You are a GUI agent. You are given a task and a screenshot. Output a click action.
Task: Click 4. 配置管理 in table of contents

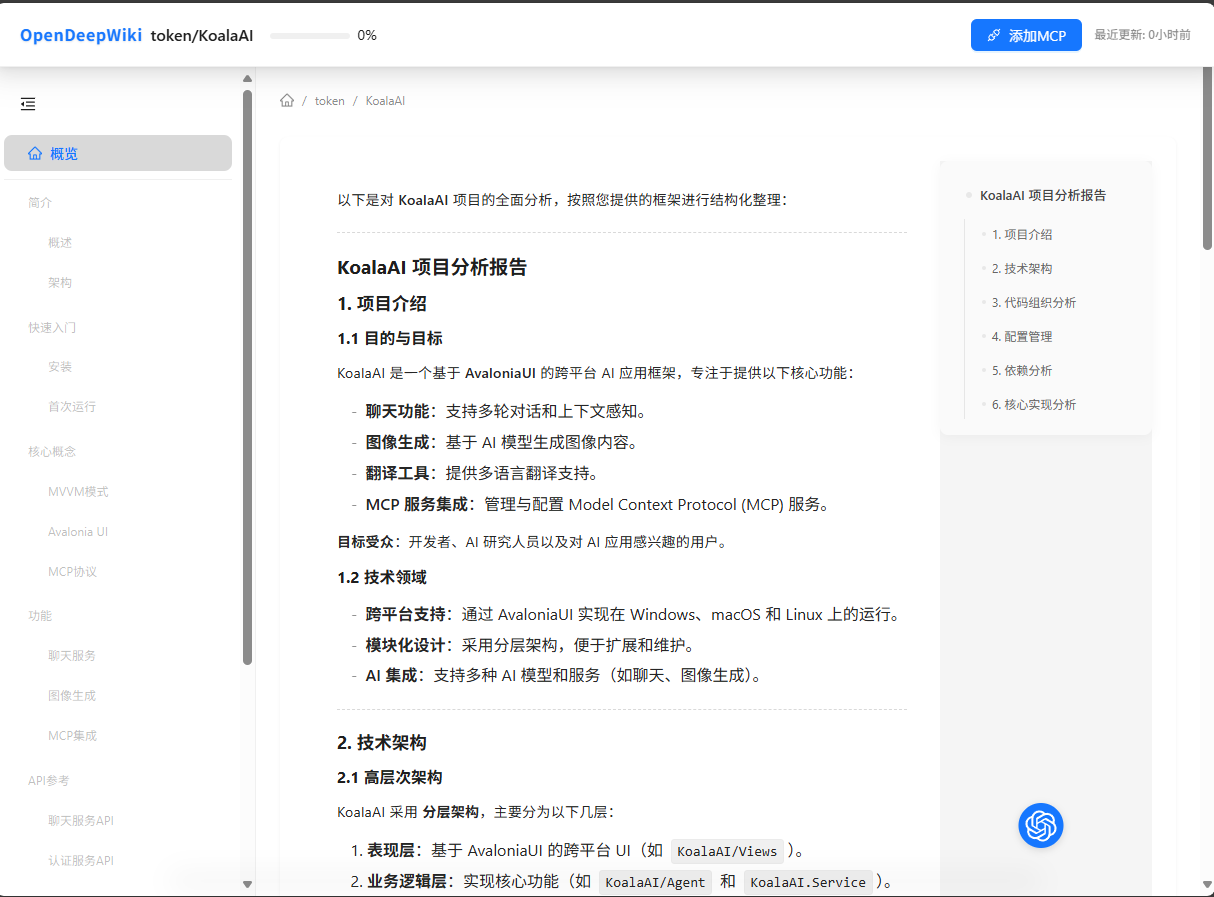[x=1022, y=336]
